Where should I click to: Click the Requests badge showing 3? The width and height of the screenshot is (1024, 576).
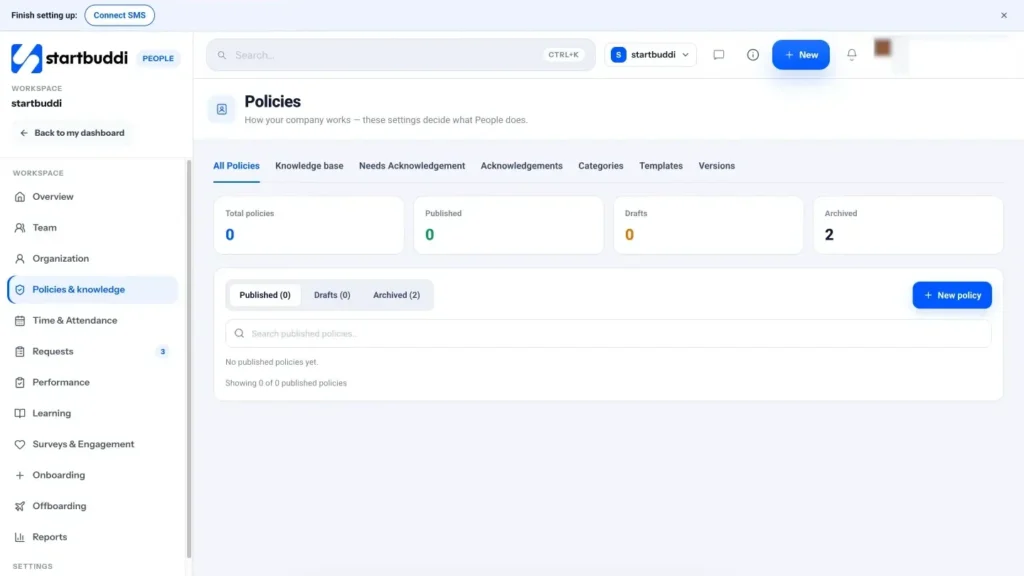[163, 351]
